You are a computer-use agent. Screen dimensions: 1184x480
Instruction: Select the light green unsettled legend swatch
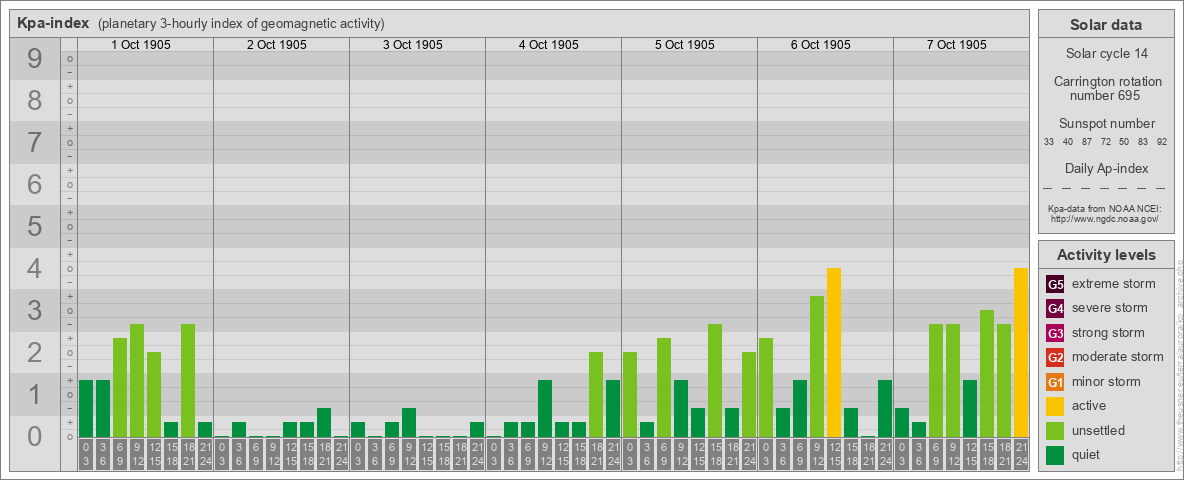point(1055,430)
